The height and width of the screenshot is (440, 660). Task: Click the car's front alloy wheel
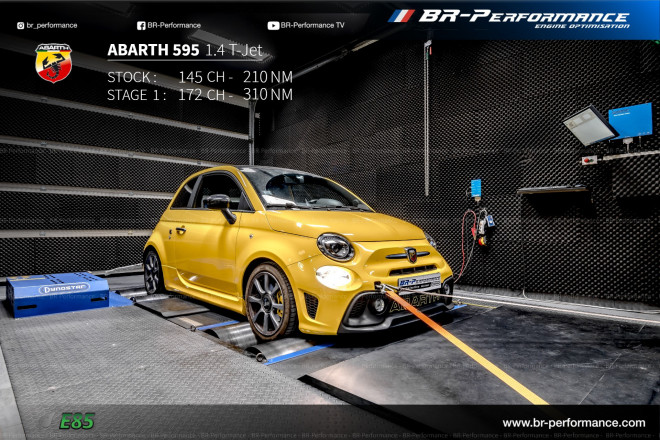coord(268,301)
